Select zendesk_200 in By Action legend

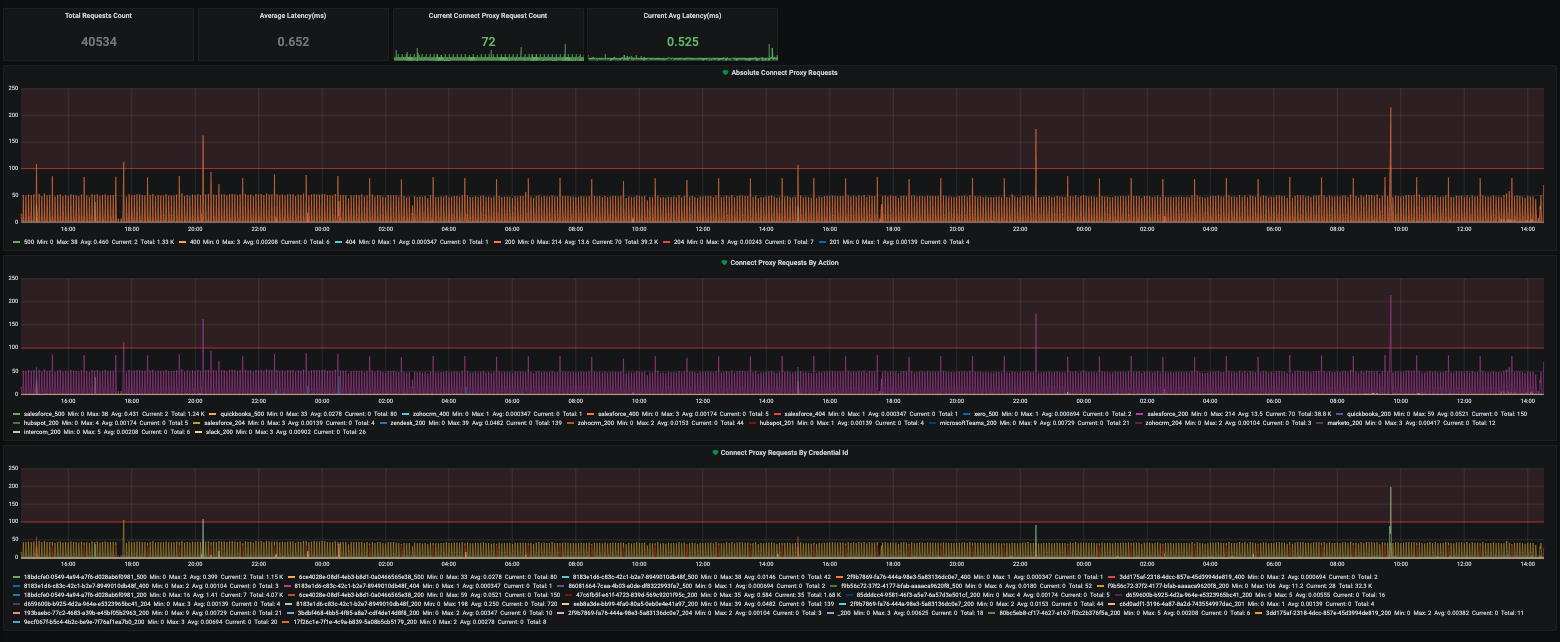click(x=408, y=423)
